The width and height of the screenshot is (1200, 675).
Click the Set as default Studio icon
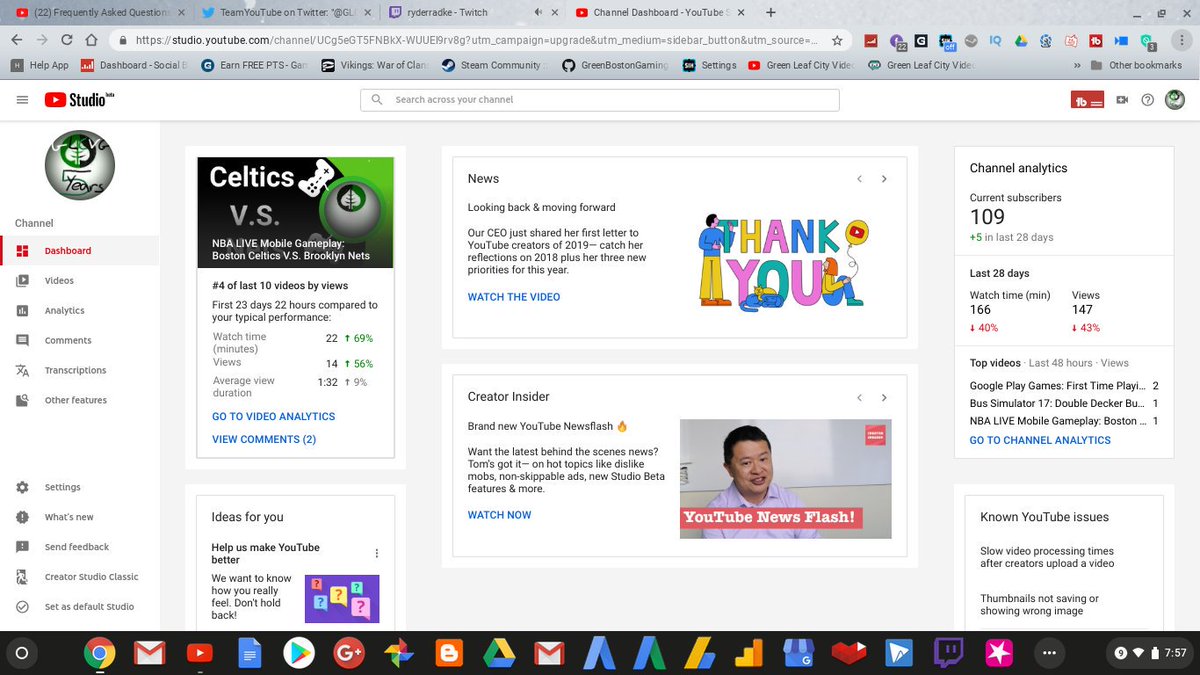point(22,607)
